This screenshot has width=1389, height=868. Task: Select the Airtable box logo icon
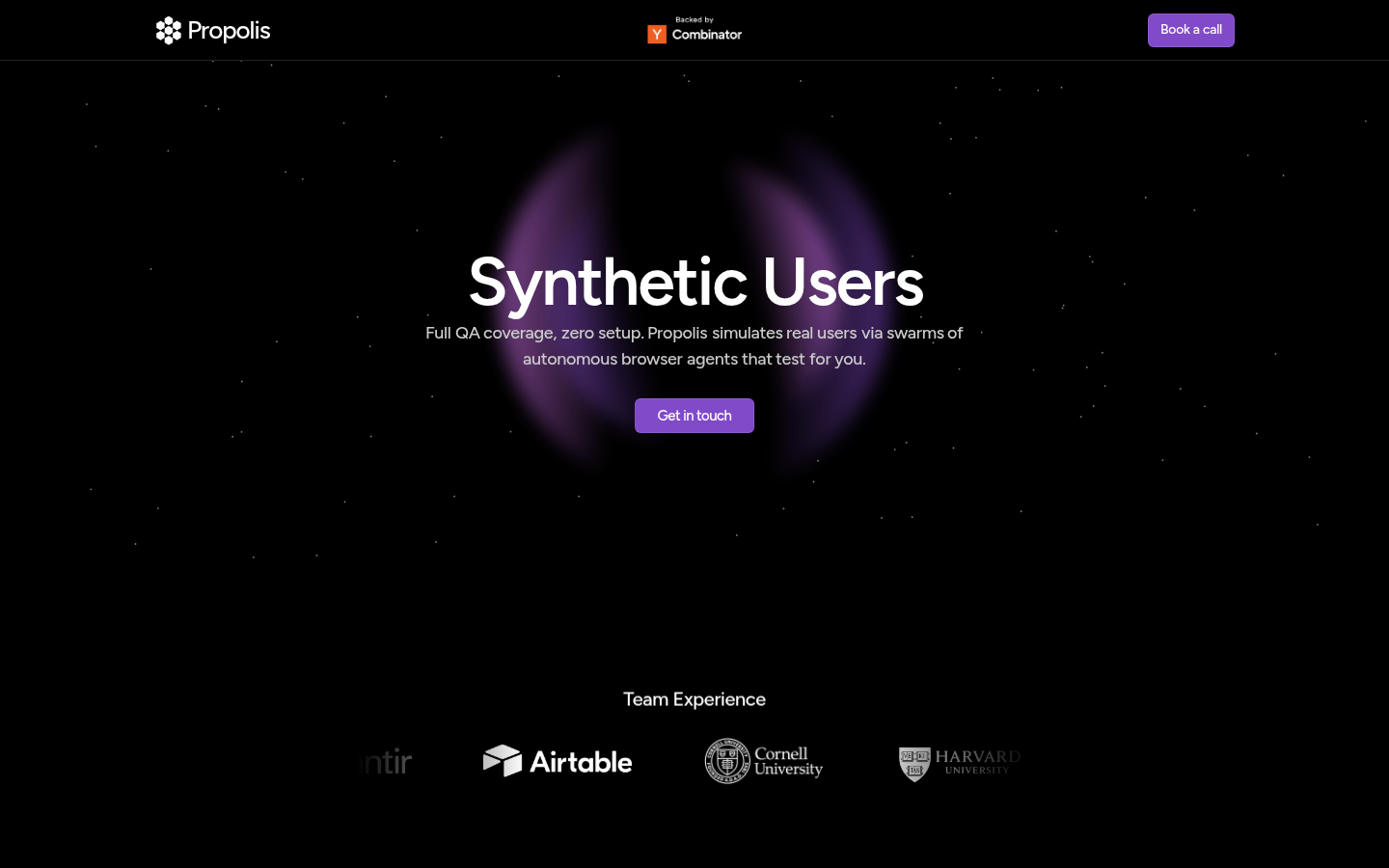pyautogui.click(x=503, y=761)
